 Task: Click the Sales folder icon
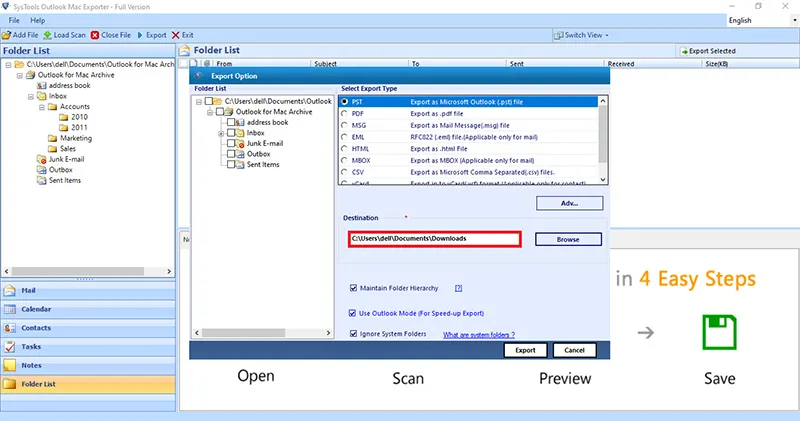(53, 148)
